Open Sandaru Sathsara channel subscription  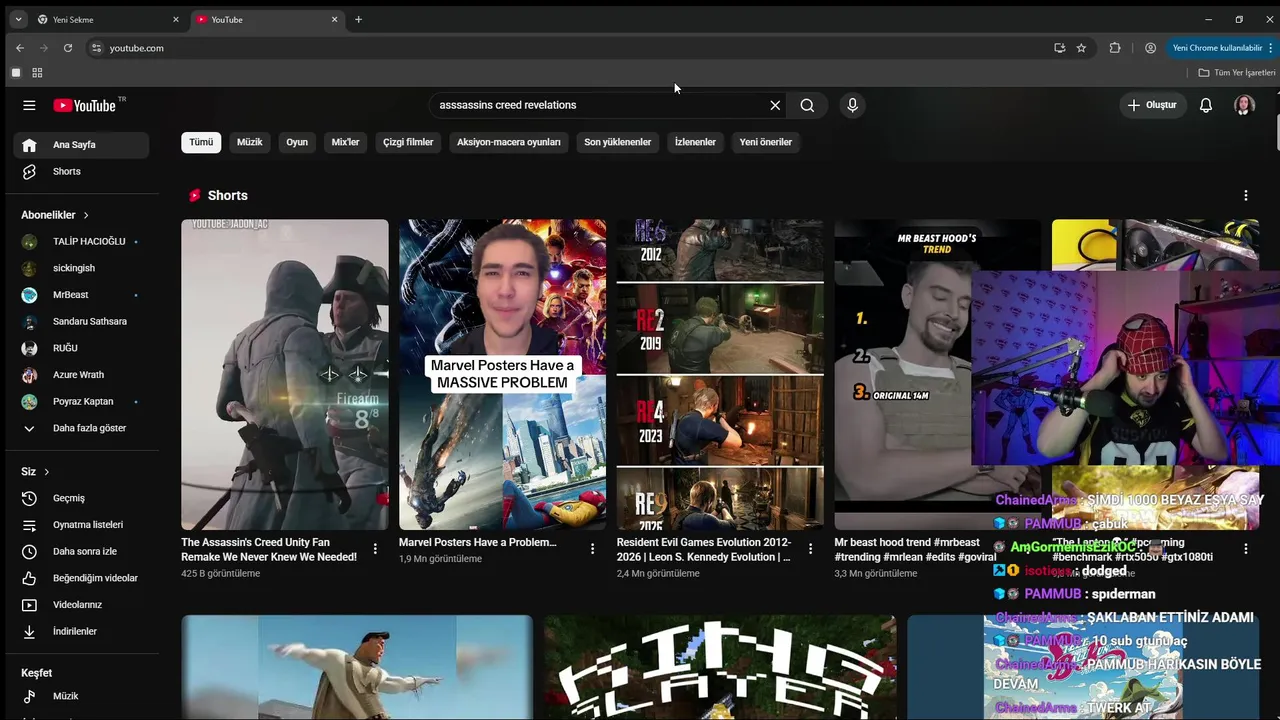81,321
